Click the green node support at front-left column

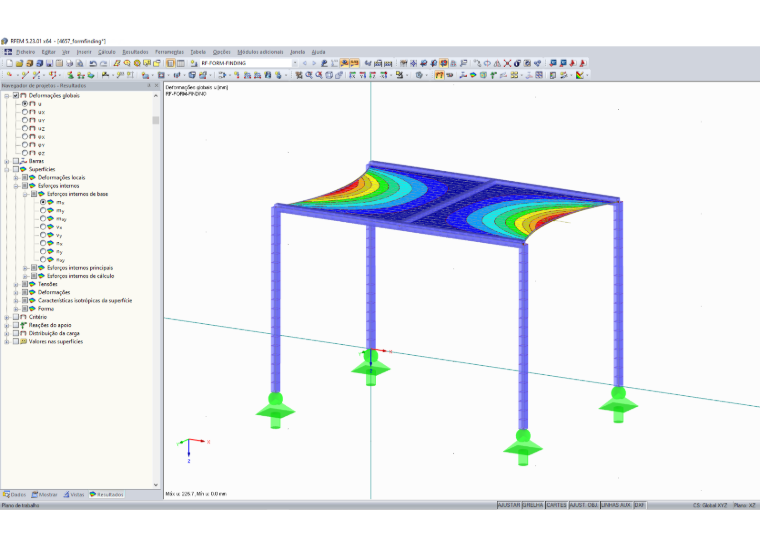[x=275, y=411]
